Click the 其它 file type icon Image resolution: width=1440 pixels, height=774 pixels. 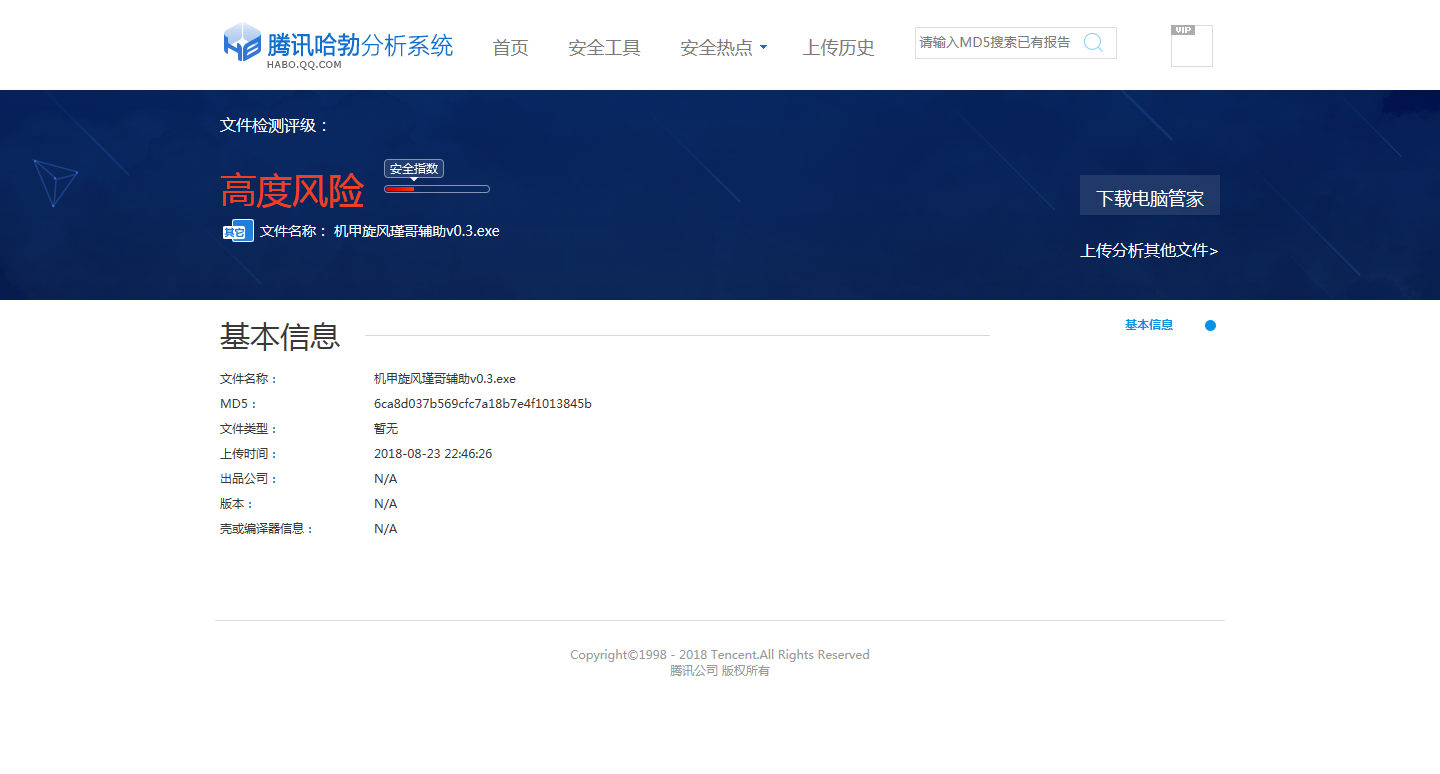[238, 231]
